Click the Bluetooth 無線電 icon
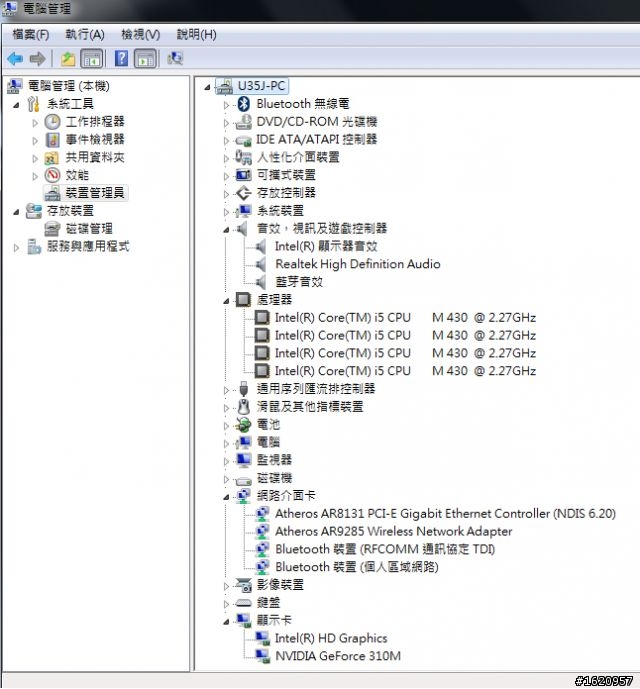The width and height of the screenshot is (640, 689). coord(244,104)
